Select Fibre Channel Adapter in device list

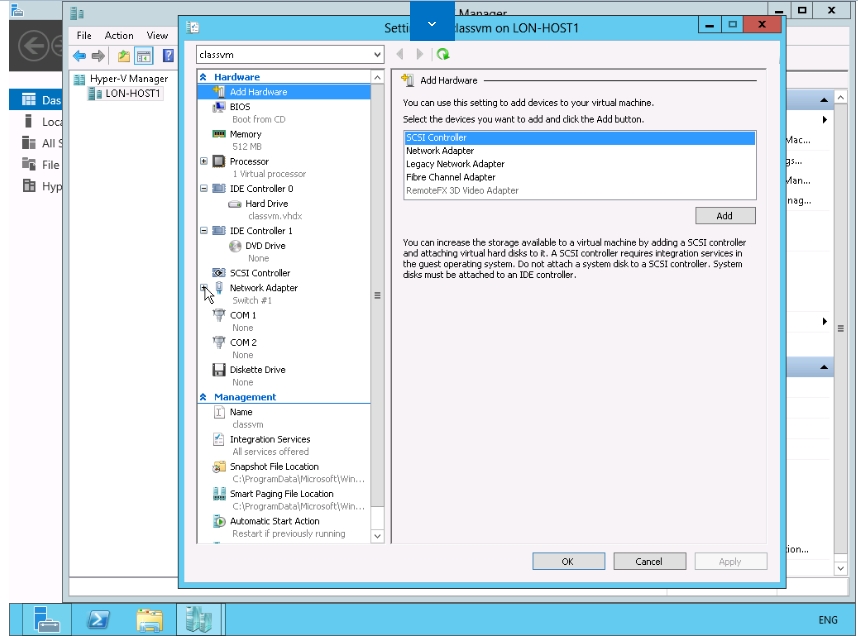coord(579,177)
